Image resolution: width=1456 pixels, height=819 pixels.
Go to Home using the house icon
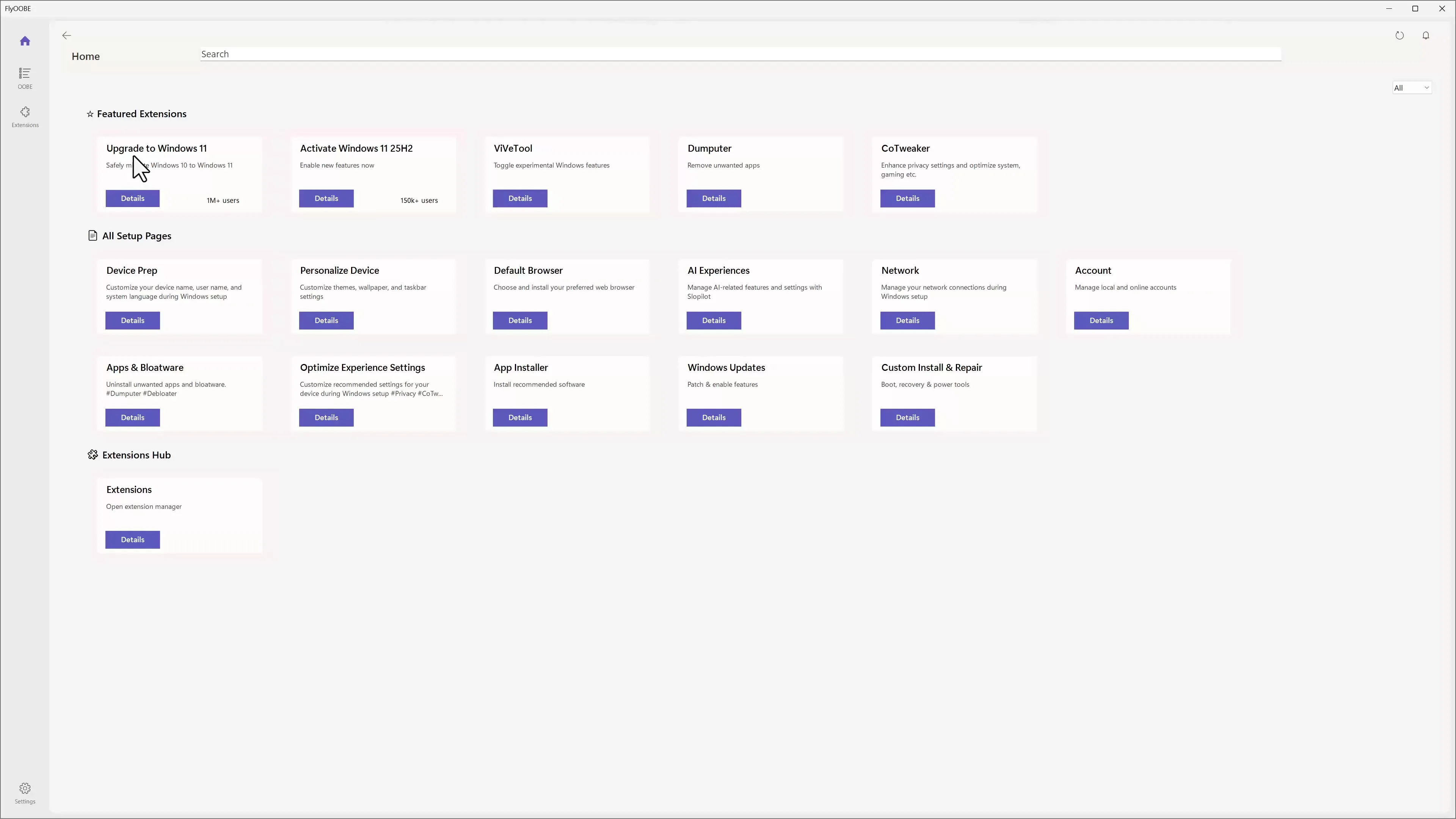[x=25, y=40]
